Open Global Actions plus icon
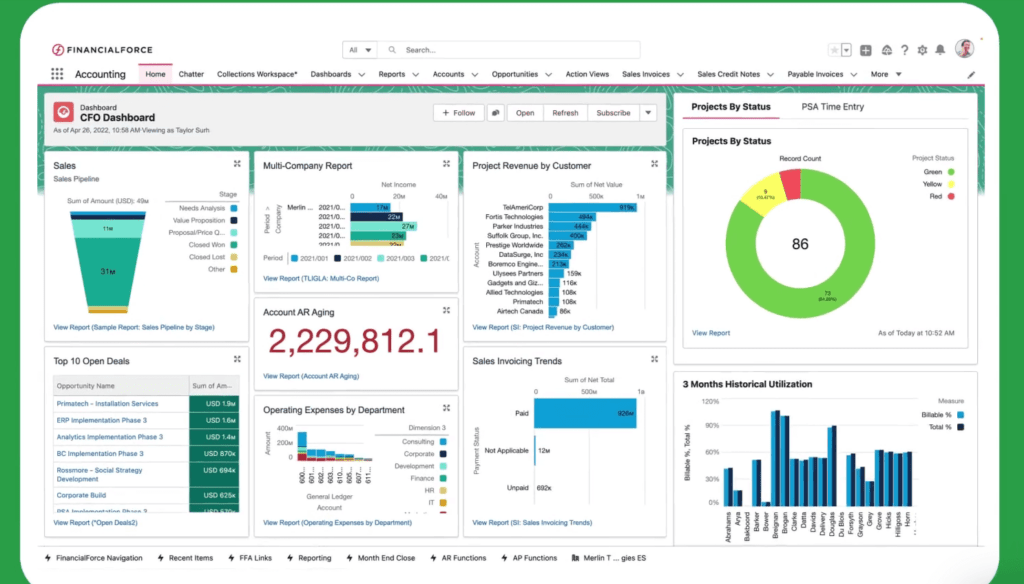Viewport: 1024px width, 584px height. coord(866,50)
